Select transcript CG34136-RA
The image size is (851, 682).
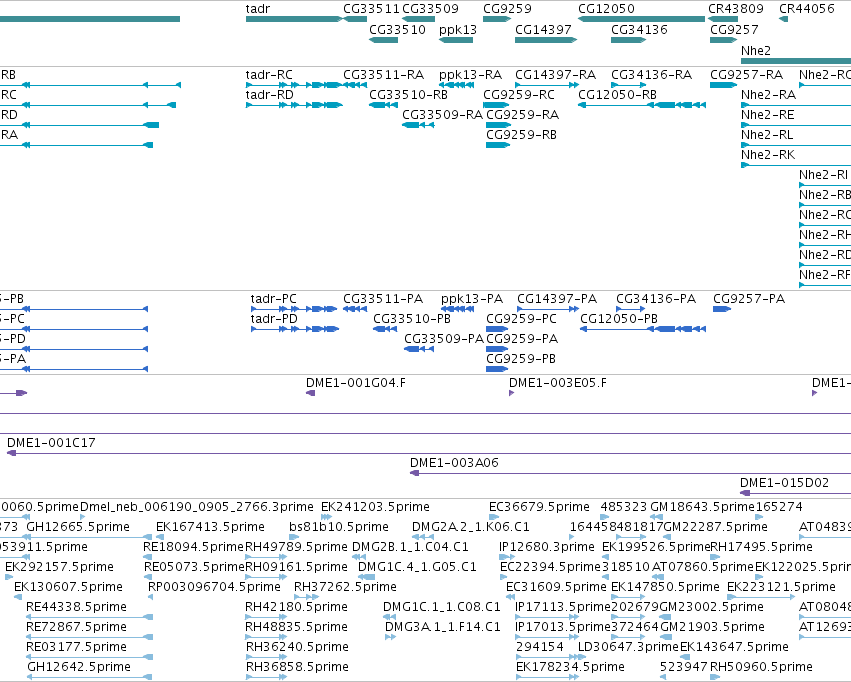tap(628, 85)
